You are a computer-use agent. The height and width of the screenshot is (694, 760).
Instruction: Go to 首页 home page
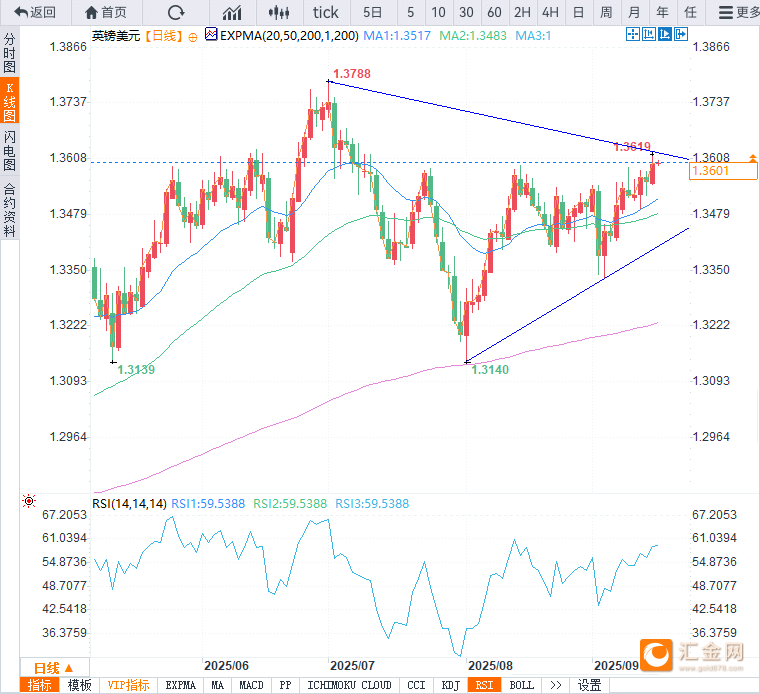click(106, 13)
